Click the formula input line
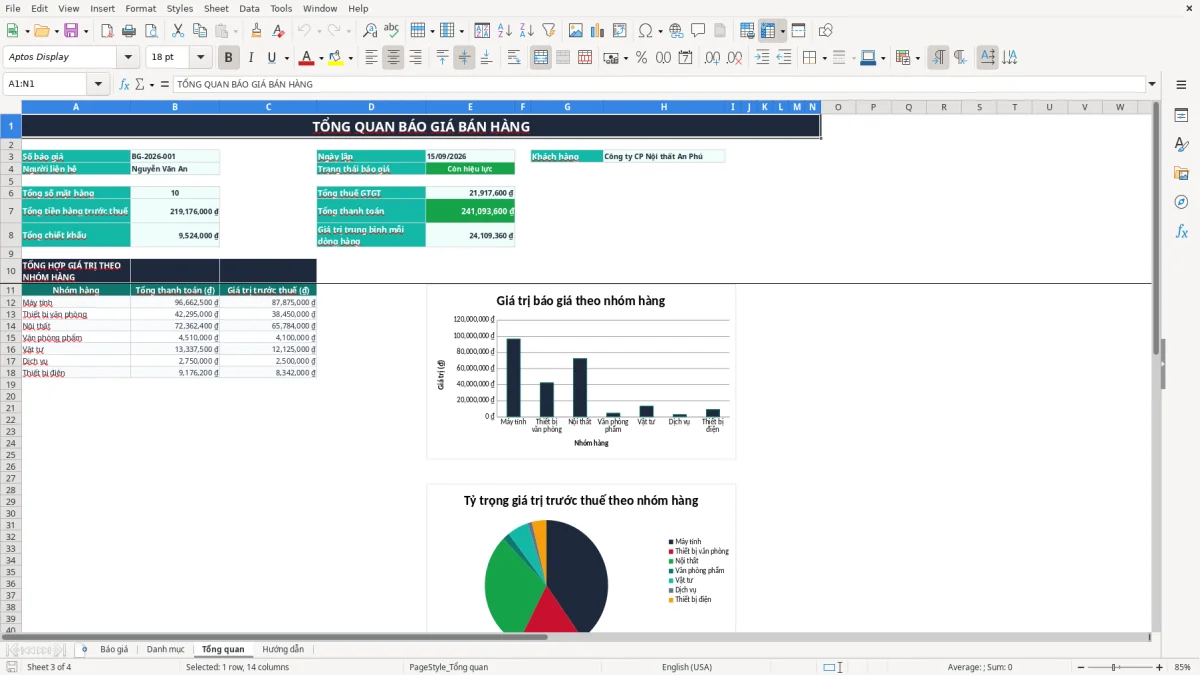The width and height of the screenshot is (1200, 675). coord(658,84)
